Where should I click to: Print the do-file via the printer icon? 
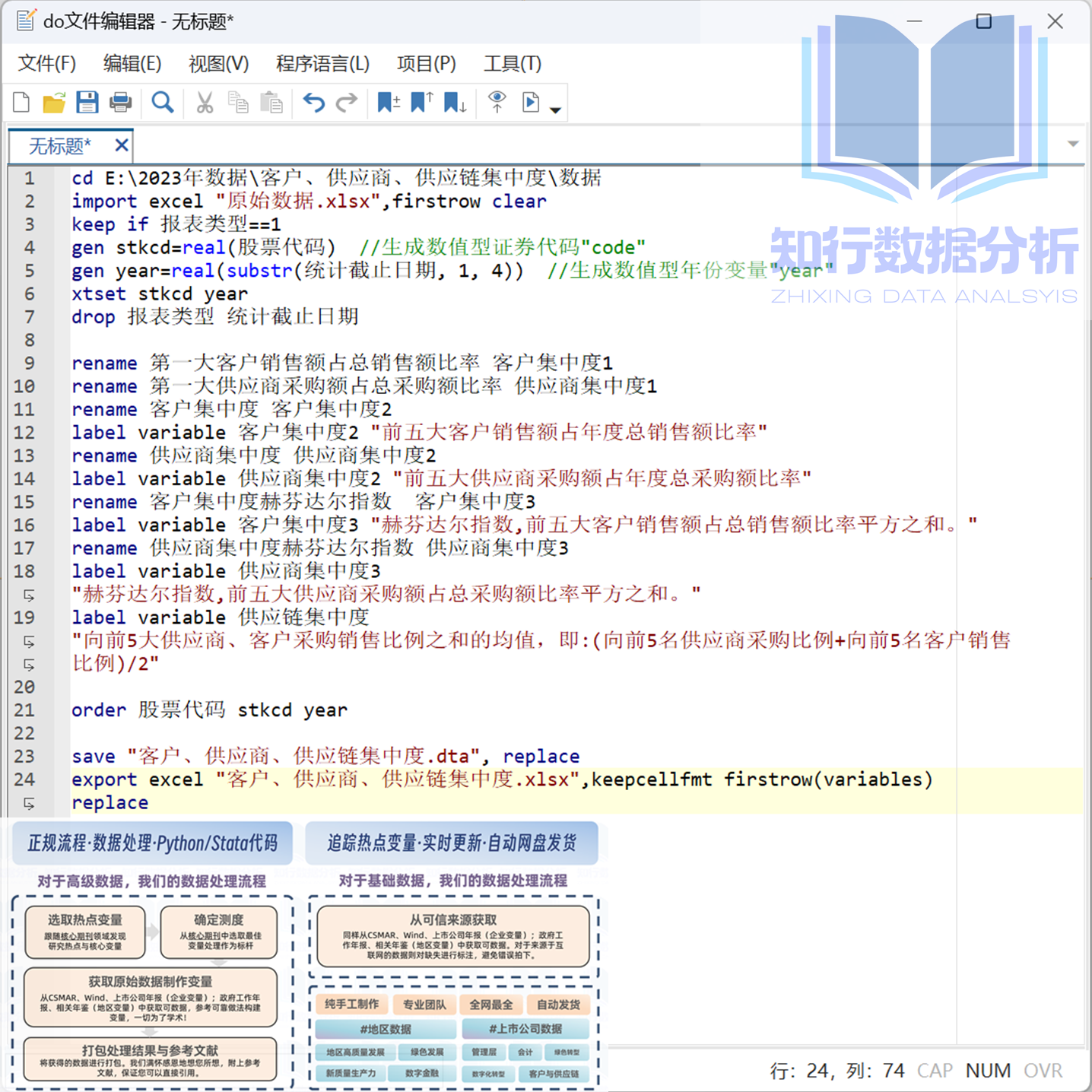121,102
